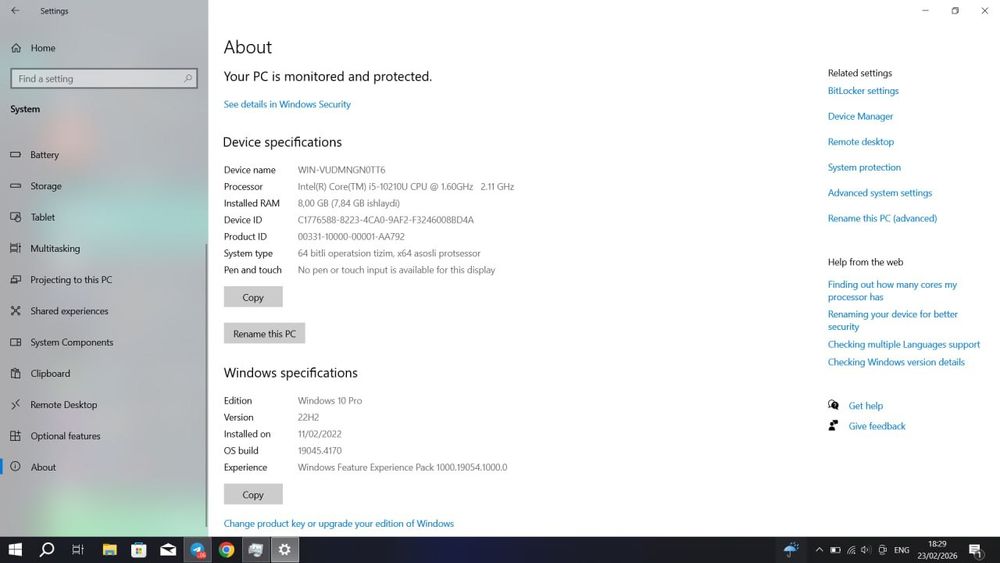This screenshot has height=563, width=1000.
Task: Open File Explorer from the taskbar
Action: pyautogui.click(x=110, y=550)
